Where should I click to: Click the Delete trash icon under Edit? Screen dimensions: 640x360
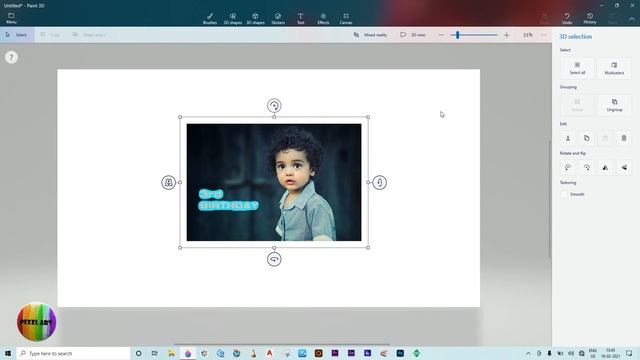coord(624,138)
